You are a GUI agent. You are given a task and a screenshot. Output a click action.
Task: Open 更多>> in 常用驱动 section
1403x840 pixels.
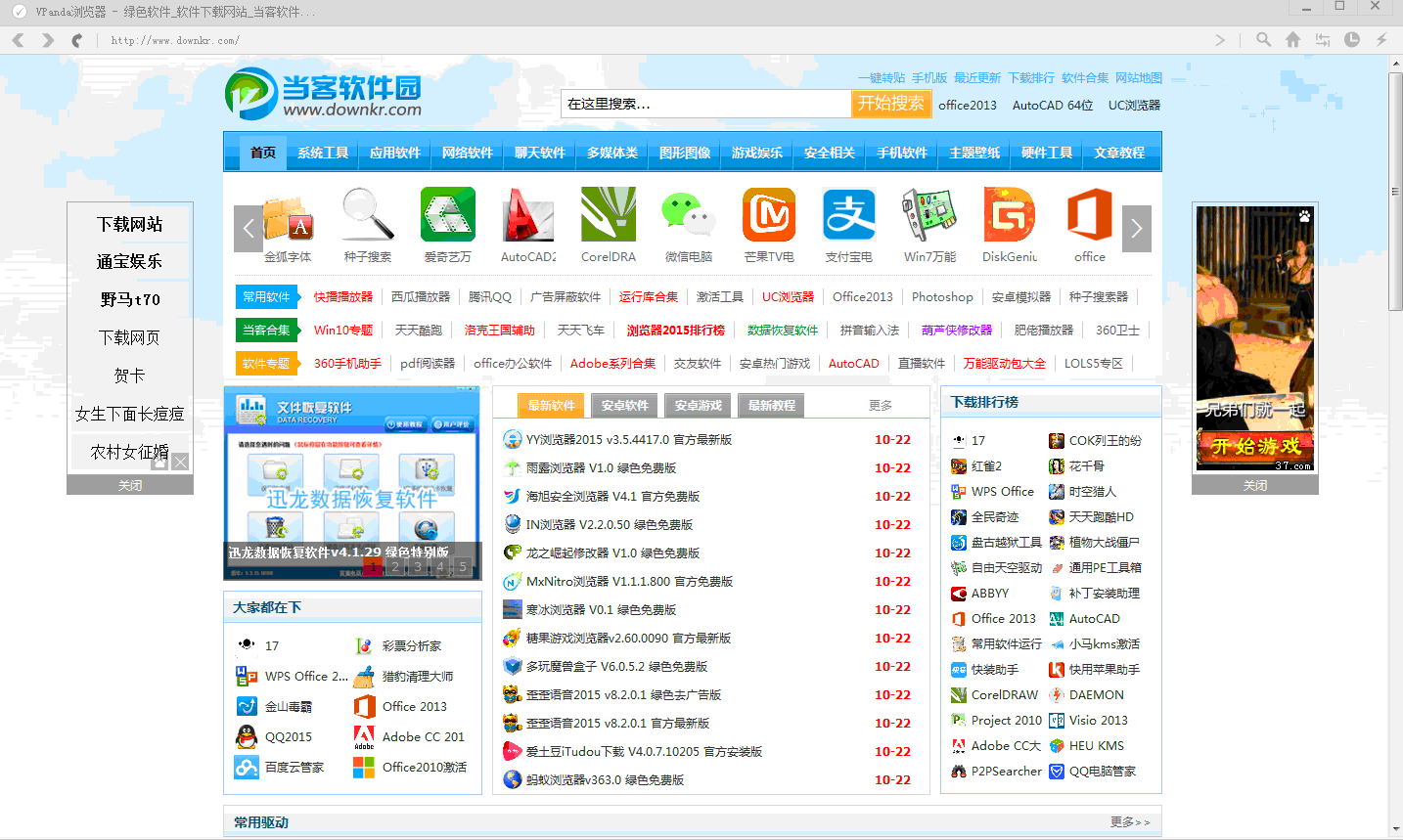click(1130, 822)
